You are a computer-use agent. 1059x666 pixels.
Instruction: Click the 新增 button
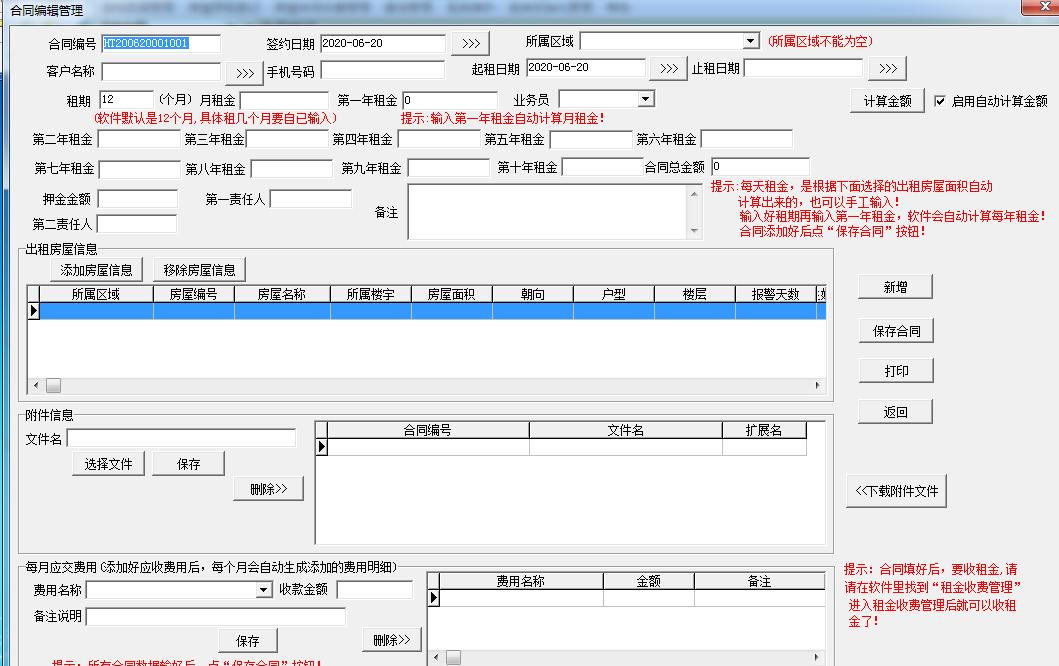click(895, 288)
